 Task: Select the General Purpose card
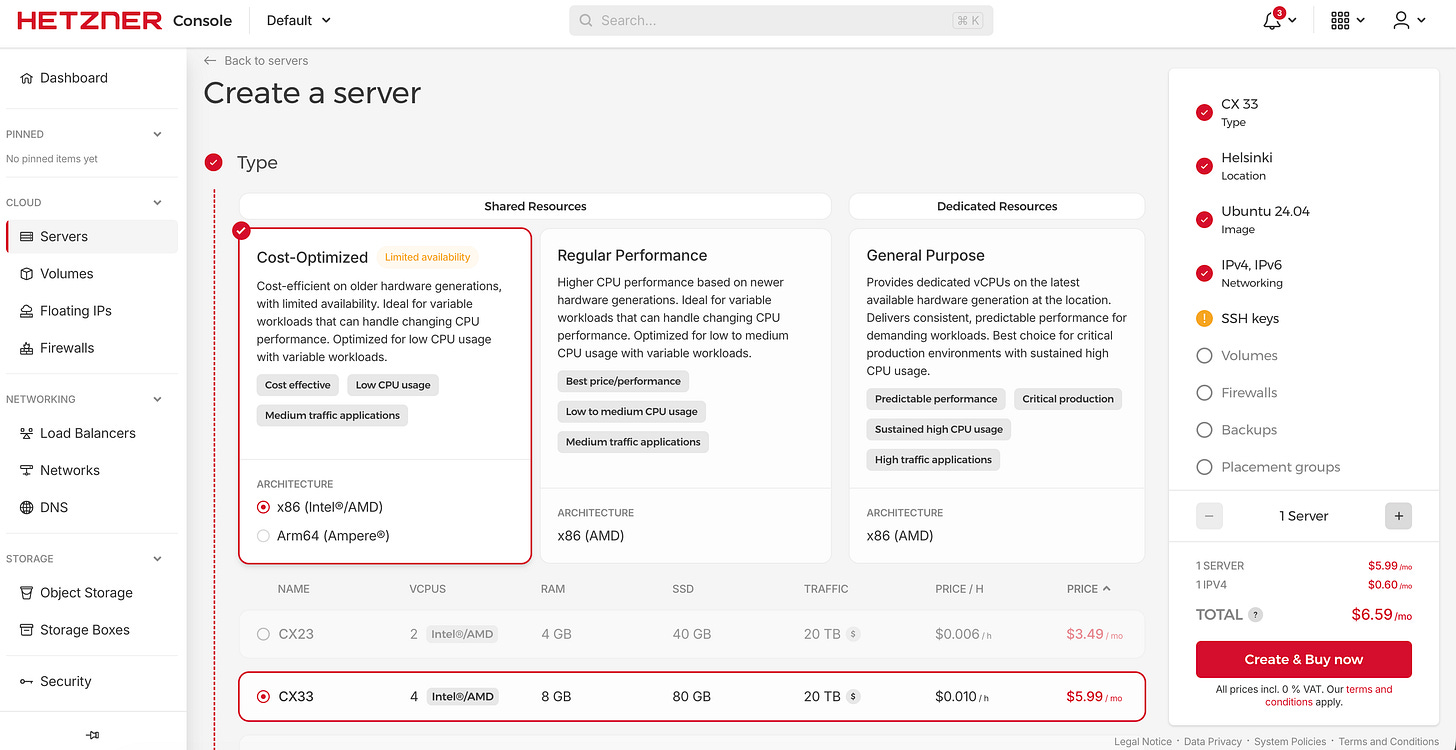(997, 396)
